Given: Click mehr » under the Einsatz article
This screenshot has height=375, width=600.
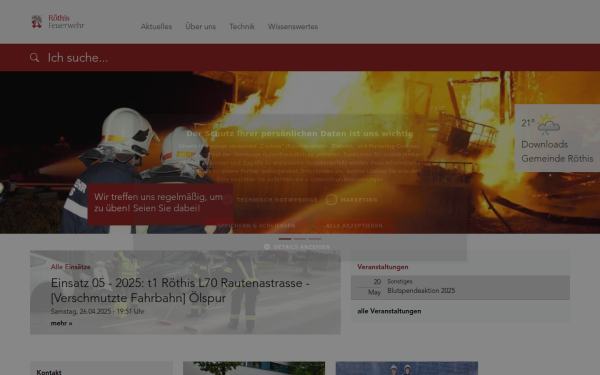Looking at the screenshot, I should [x=61, y=323].
